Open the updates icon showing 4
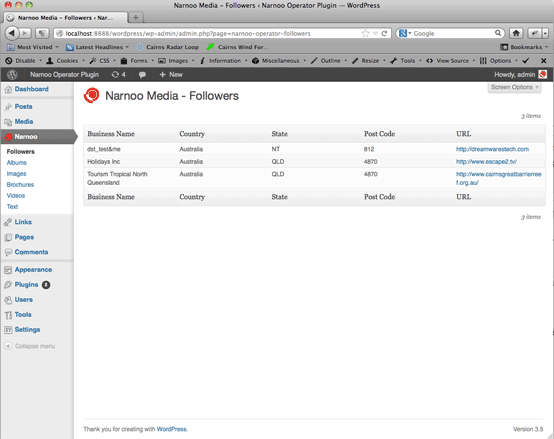This screenshot has height=439, width=554. pyautogui.click(x=118, y=75)
